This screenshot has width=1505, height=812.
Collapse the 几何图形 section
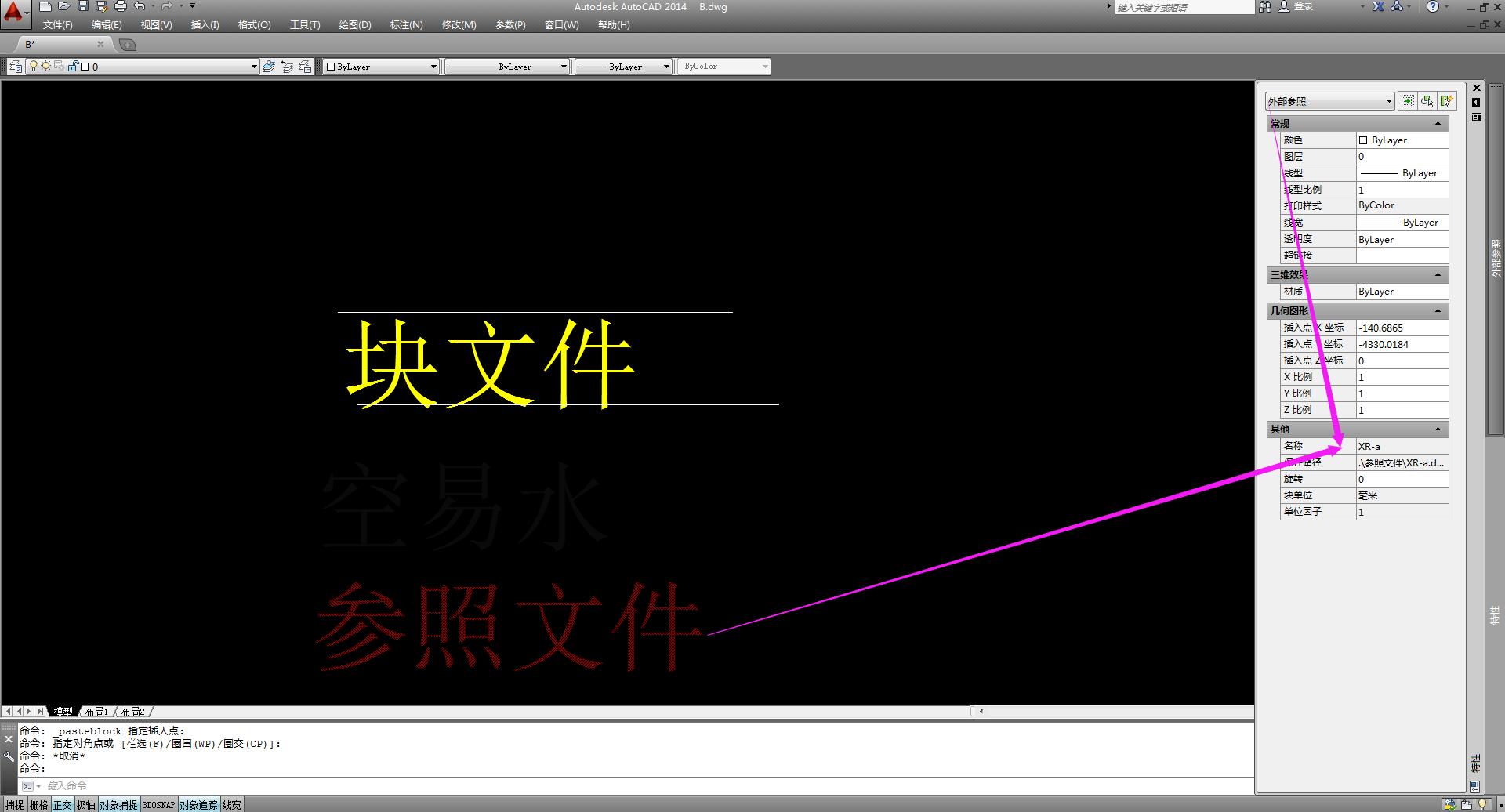pyautogui.click(x=1438, y=311)
